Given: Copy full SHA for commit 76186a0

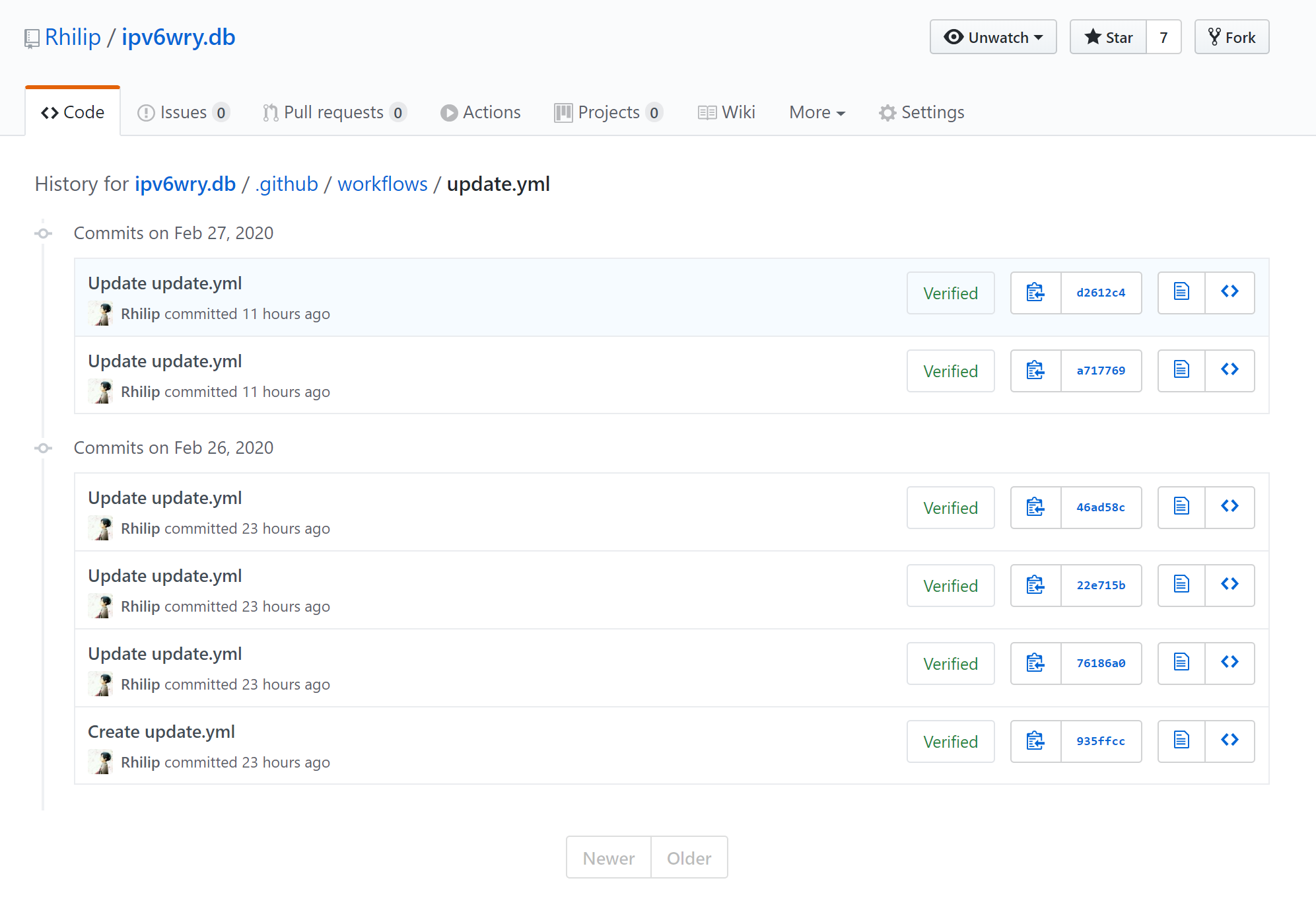Looking at the screenshot, I should click(1035, 663).
